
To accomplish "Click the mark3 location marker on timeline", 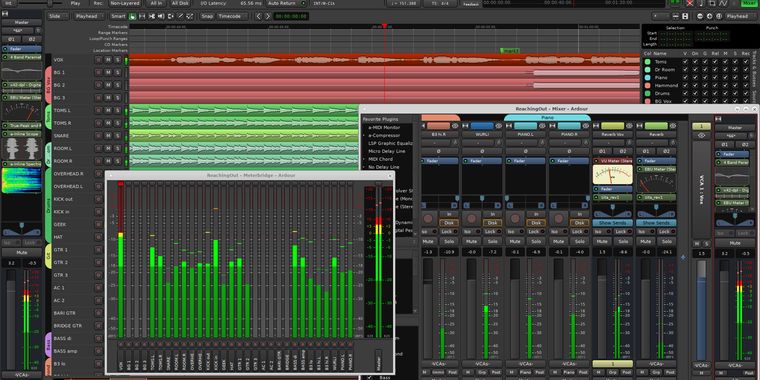I will tap(509, 50).
